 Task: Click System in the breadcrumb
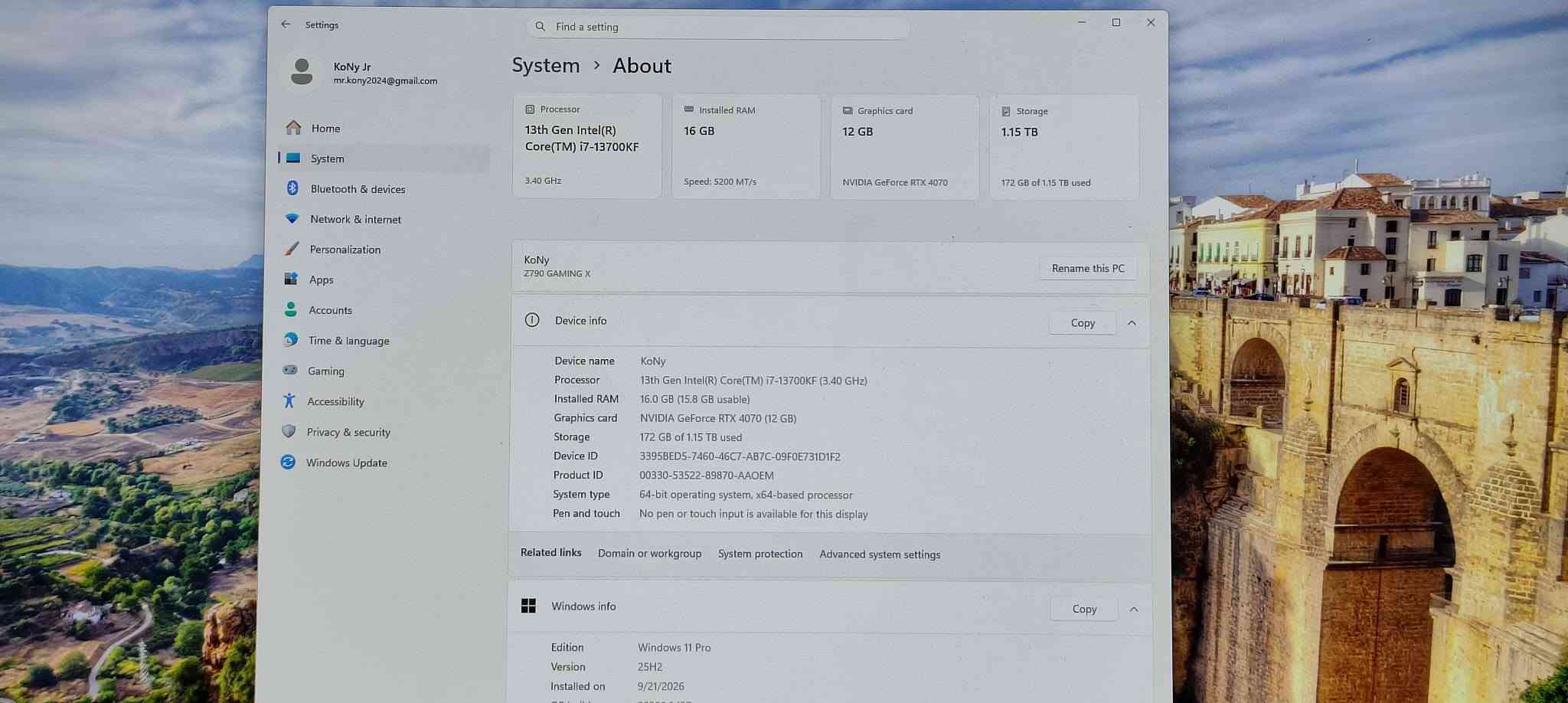[x=546, y=65]
